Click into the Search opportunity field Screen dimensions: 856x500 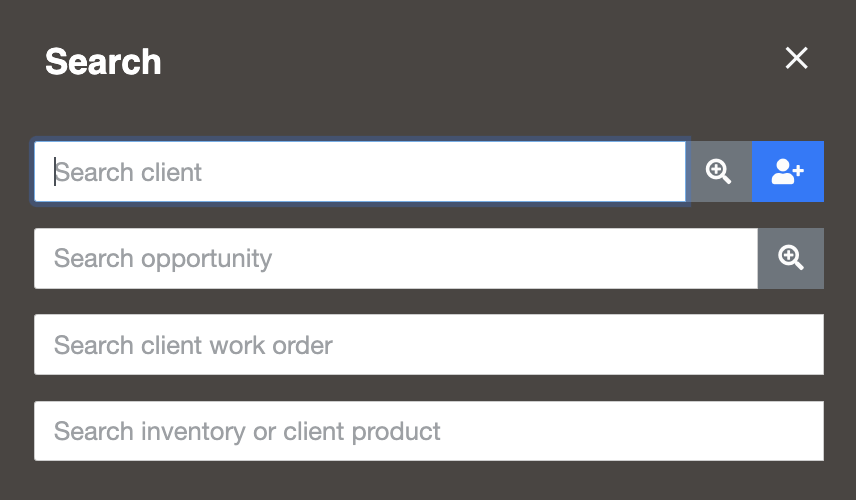396,258
